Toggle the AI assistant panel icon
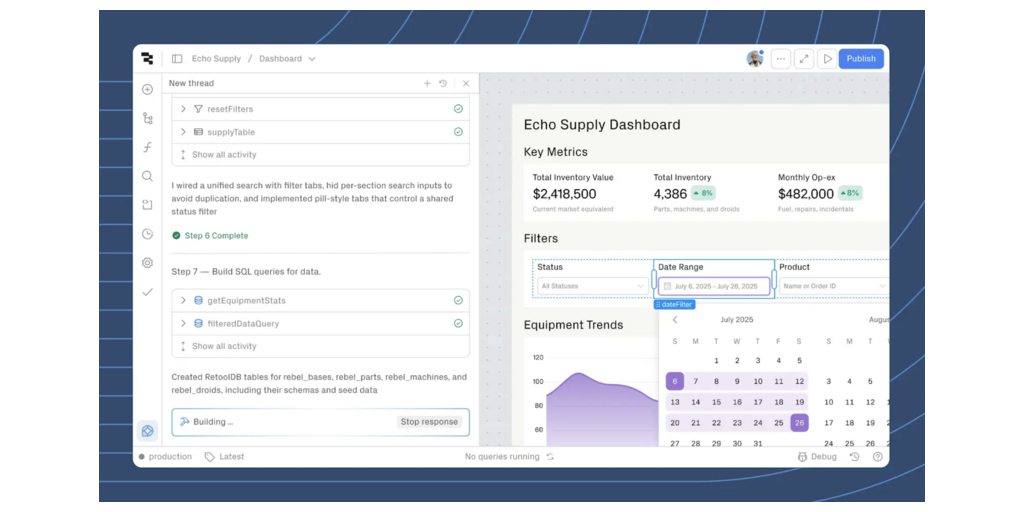Screen dimensions: 1024x512 click(147, 431)
